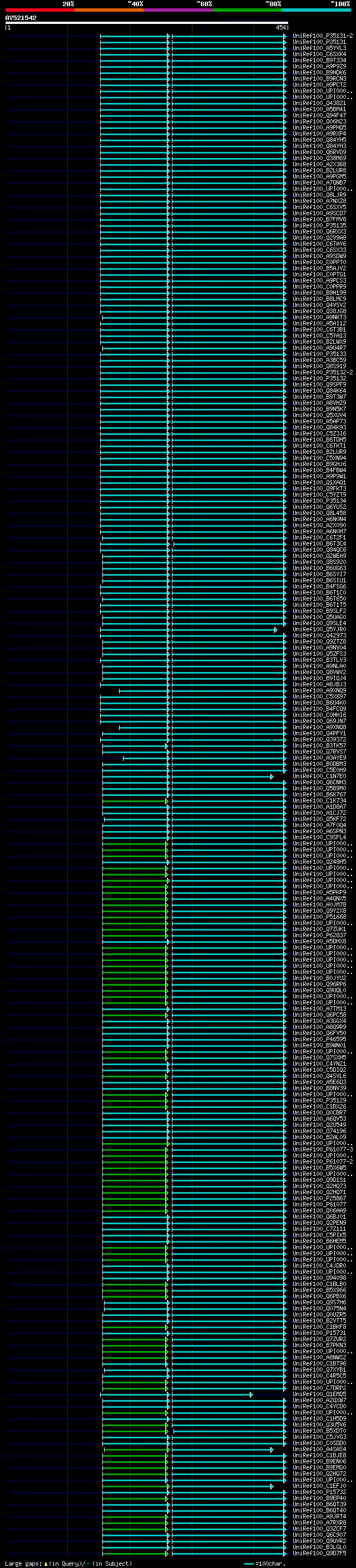Click the query end position 454

coord(280,27)
